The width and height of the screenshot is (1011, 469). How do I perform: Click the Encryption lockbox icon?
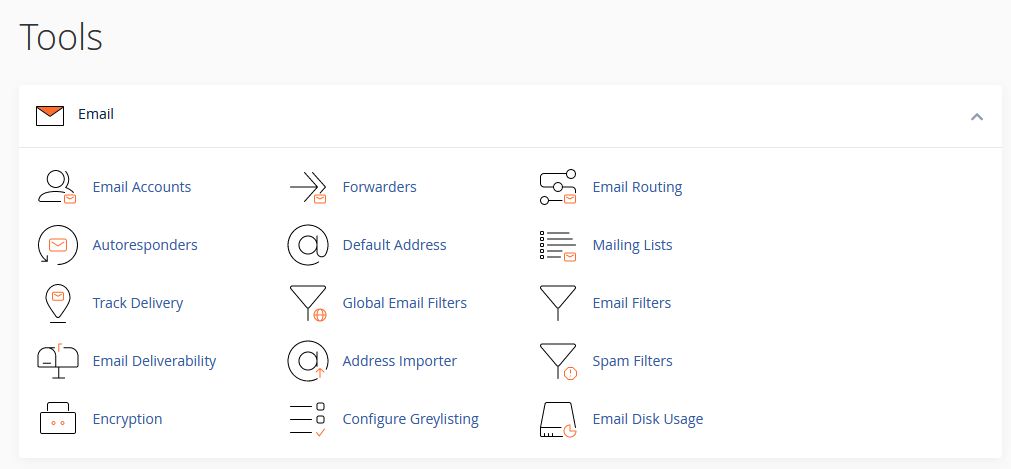point(57,419)
